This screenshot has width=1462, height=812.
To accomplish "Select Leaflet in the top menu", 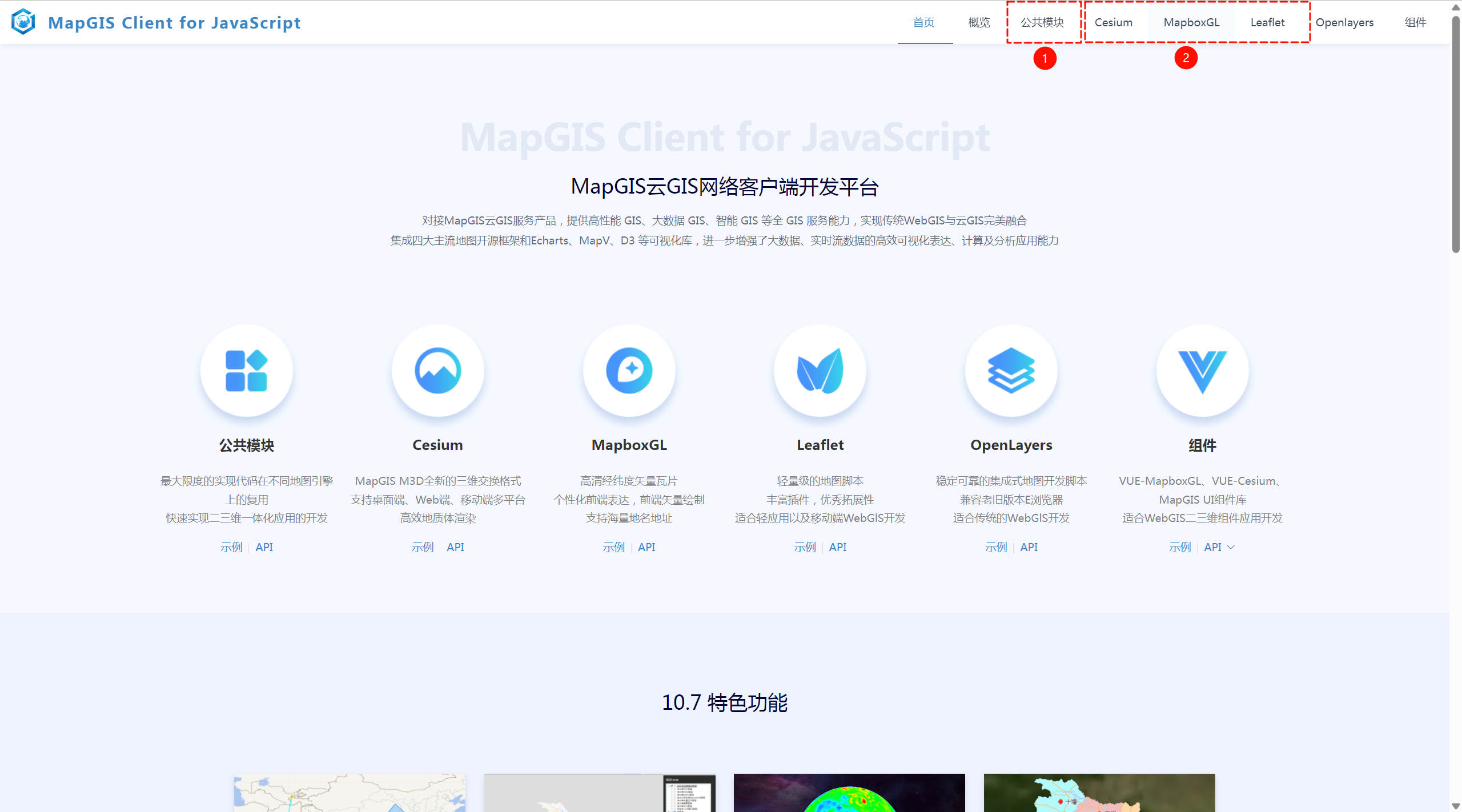I will coord(1267,23).
